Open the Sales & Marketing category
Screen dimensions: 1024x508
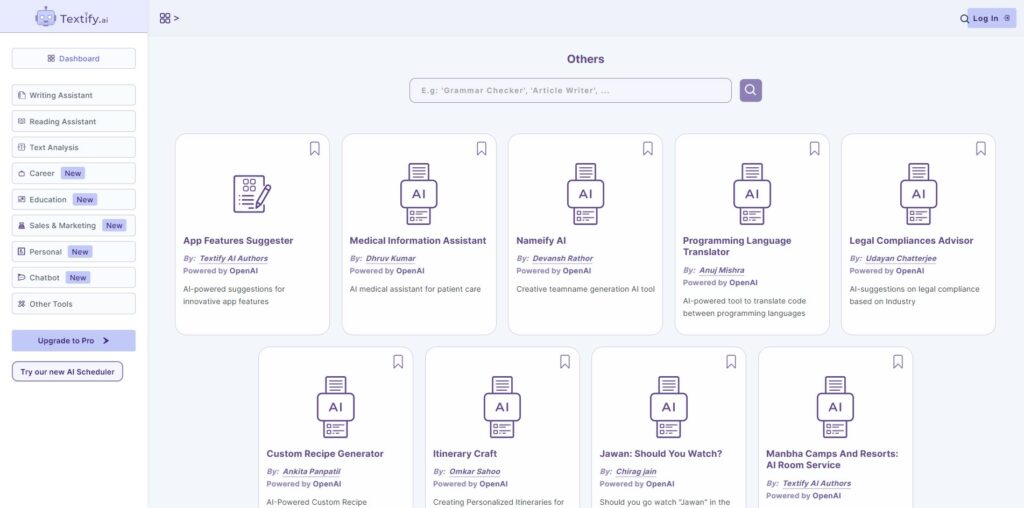pyautogui.click(x=74, y=226)
